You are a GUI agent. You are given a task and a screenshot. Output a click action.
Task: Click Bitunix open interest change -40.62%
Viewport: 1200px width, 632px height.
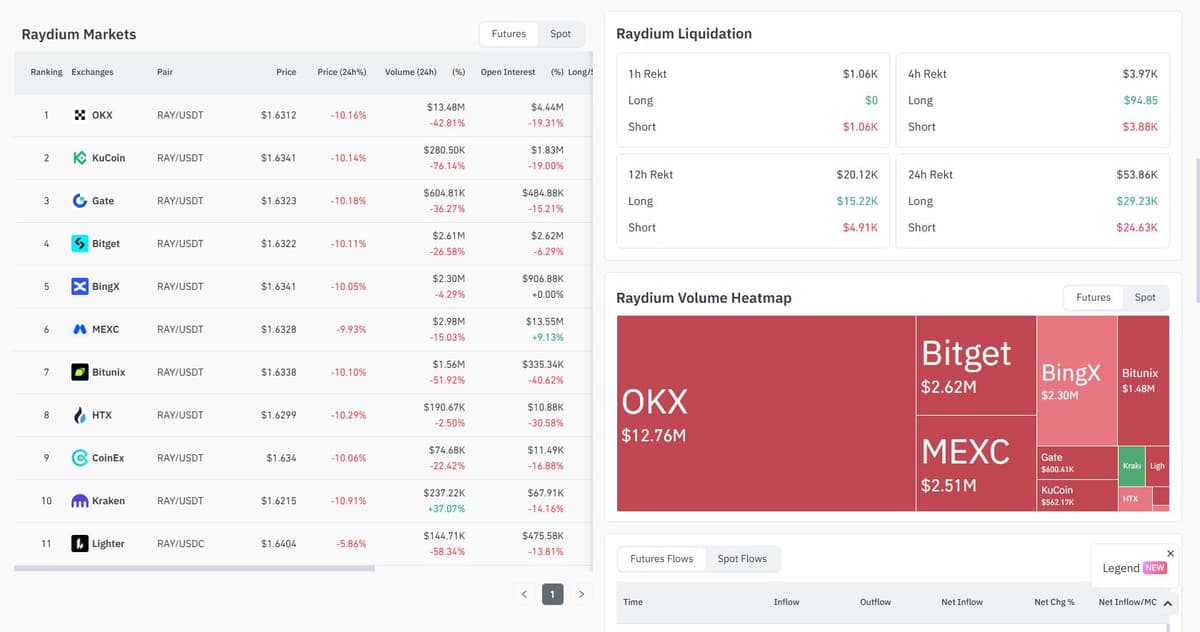click(x=546, y=380)
